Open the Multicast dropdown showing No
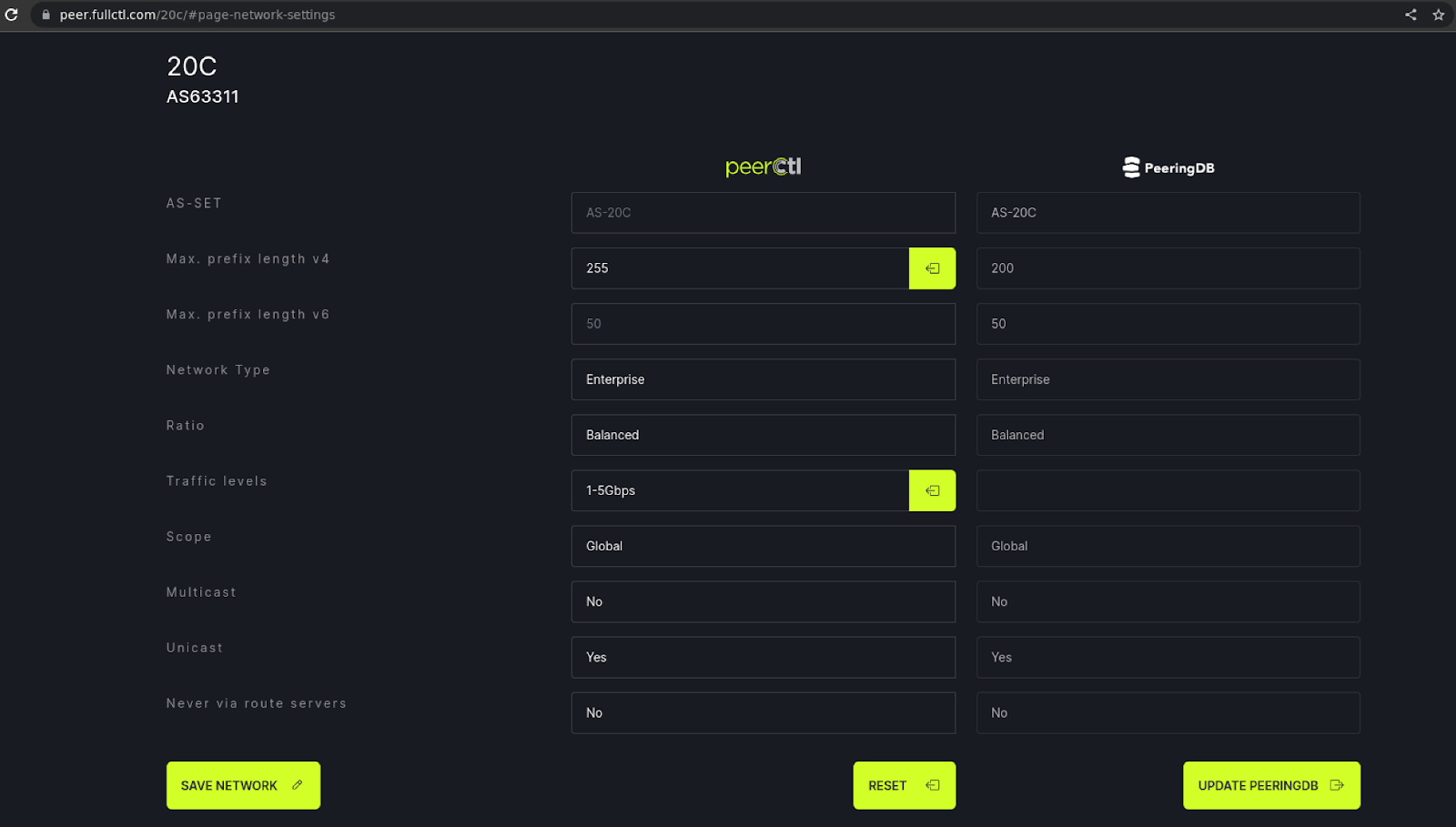 click(x=763, y=601)
